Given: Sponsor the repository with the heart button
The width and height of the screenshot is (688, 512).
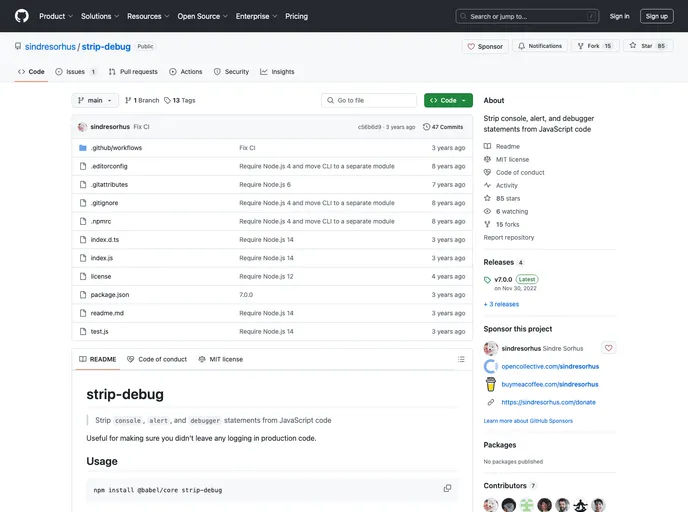Looking at the screenshot, I should 485,46.
